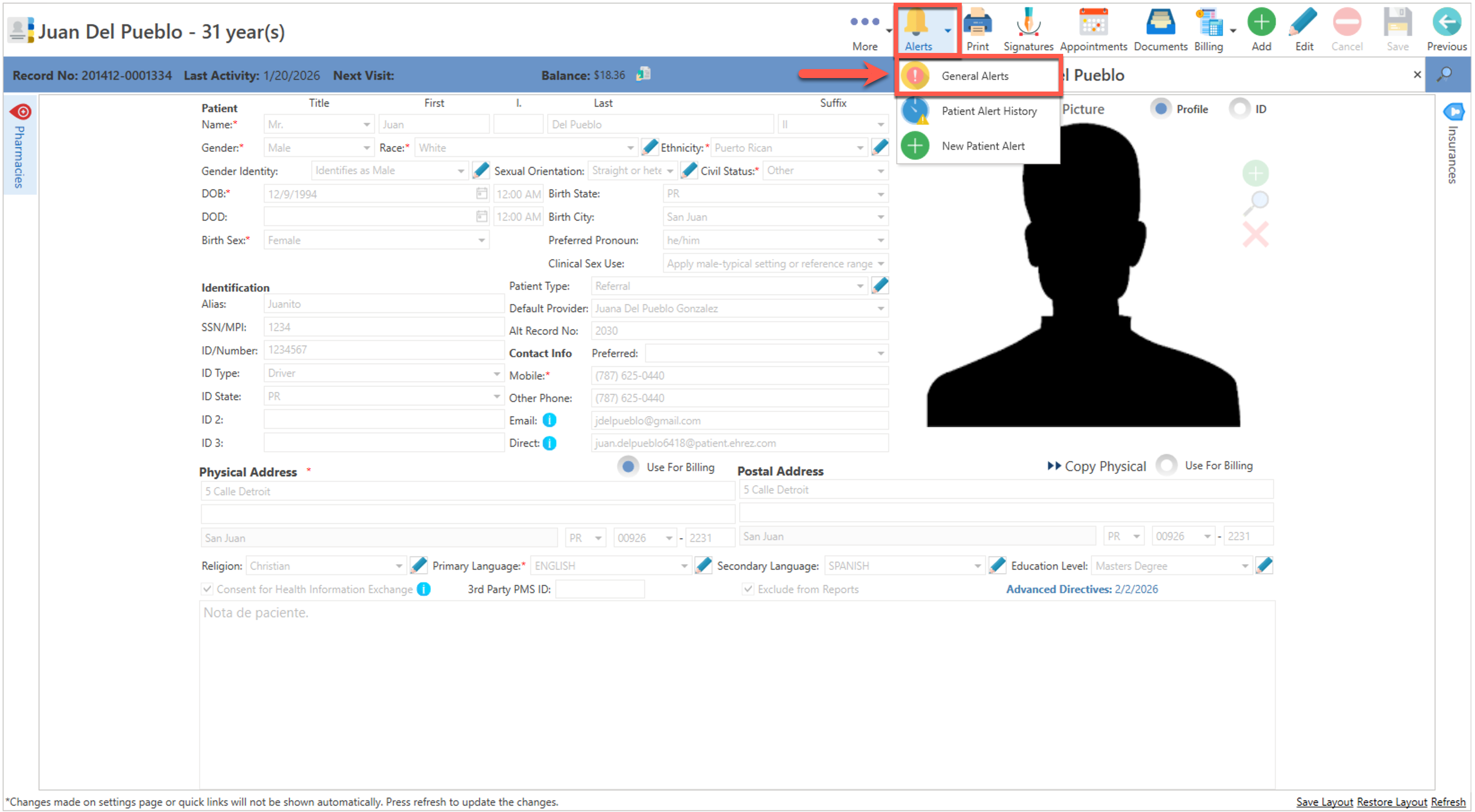Select Use For Billing under Postal Address

(1166, 466)
